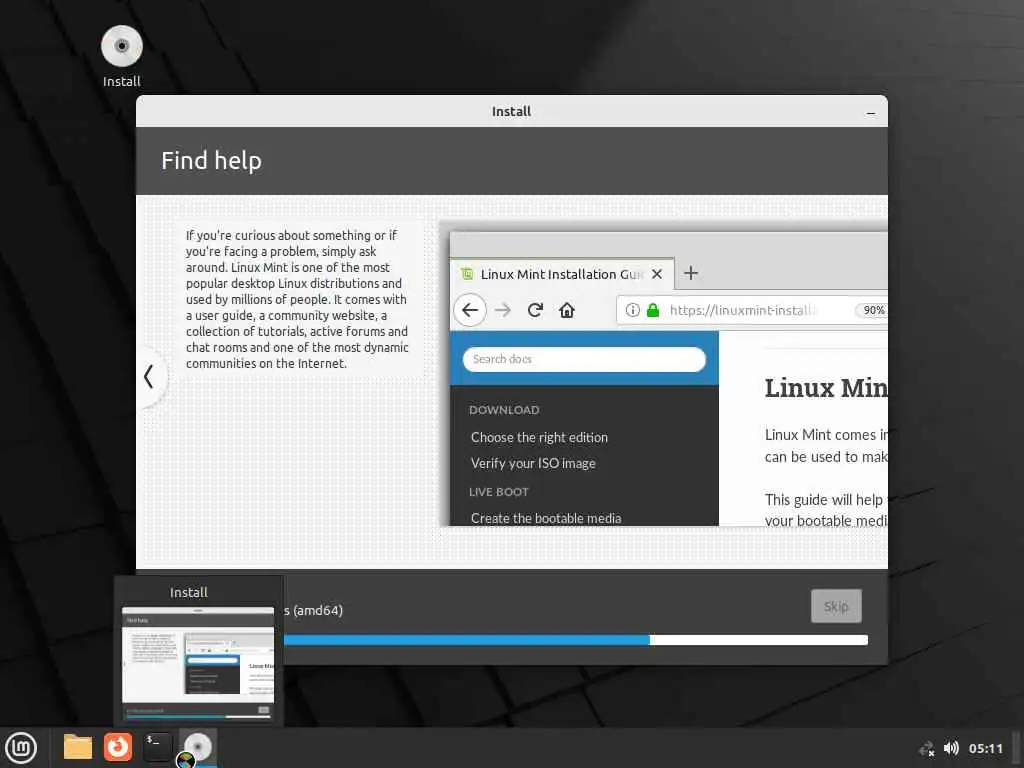Minimize the Install window
Screen dimensions: 1024x768
click(x=871, y=112)
